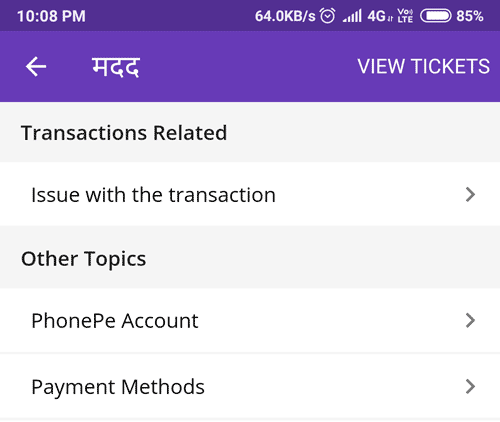Click the alarm clock status icon
Screen dimensions: 500x422
tap(327, 16)
